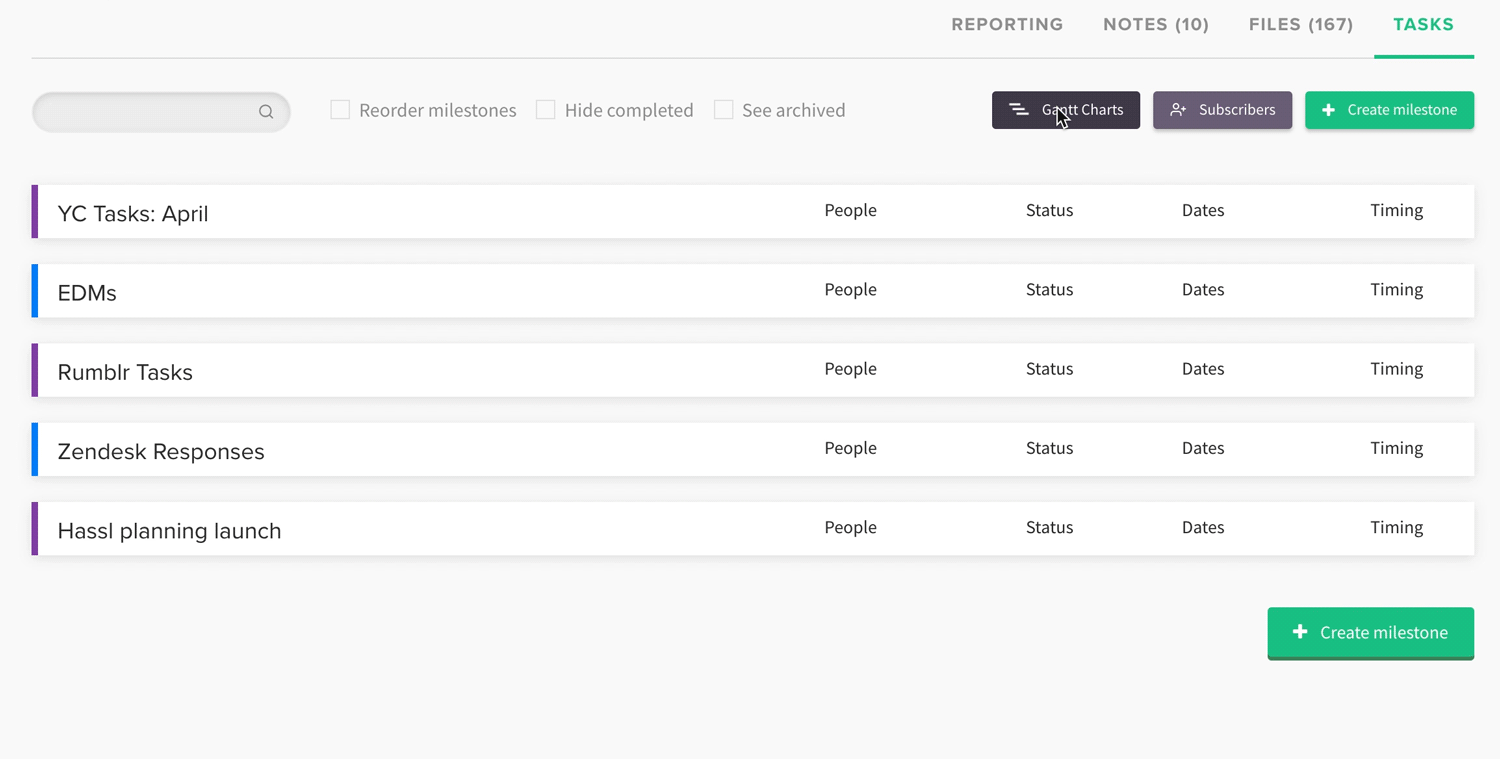Click plus icon in top Create milestone
This screenshot has height=759, width=1500.
coord(1328,110)
